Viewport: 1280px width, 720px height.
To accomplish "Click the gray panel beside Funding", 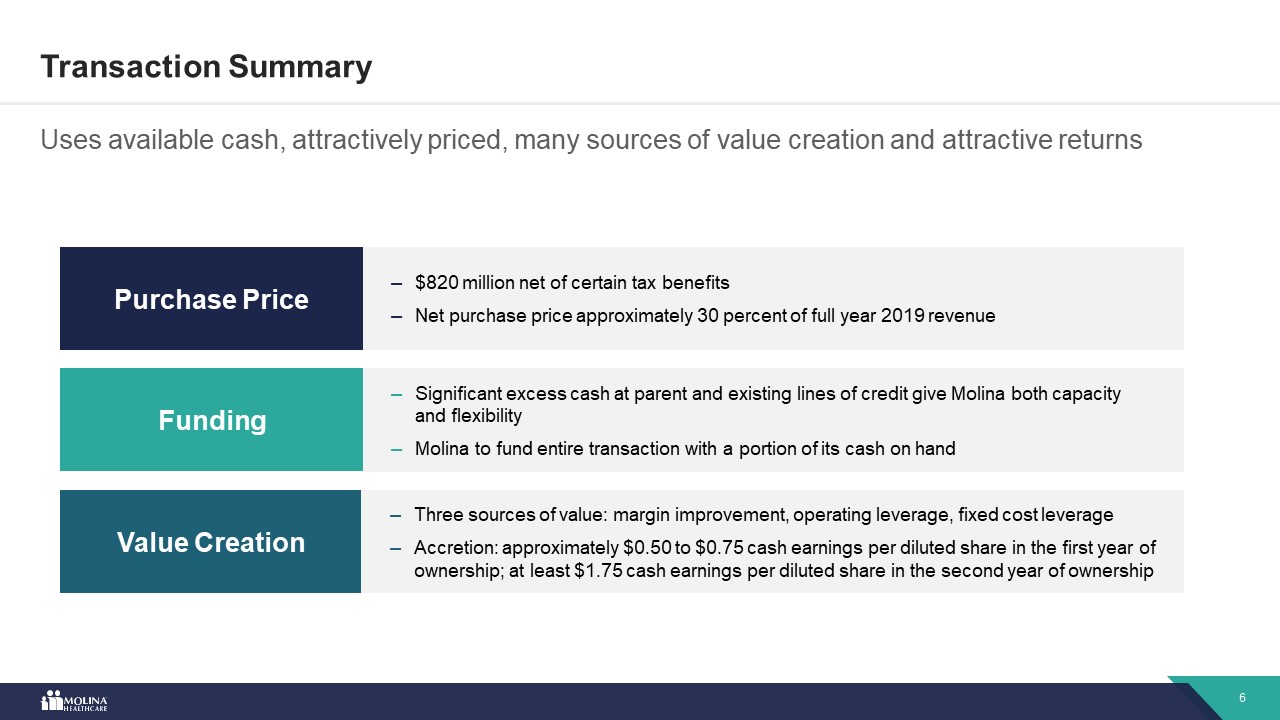I will (773, 420).
